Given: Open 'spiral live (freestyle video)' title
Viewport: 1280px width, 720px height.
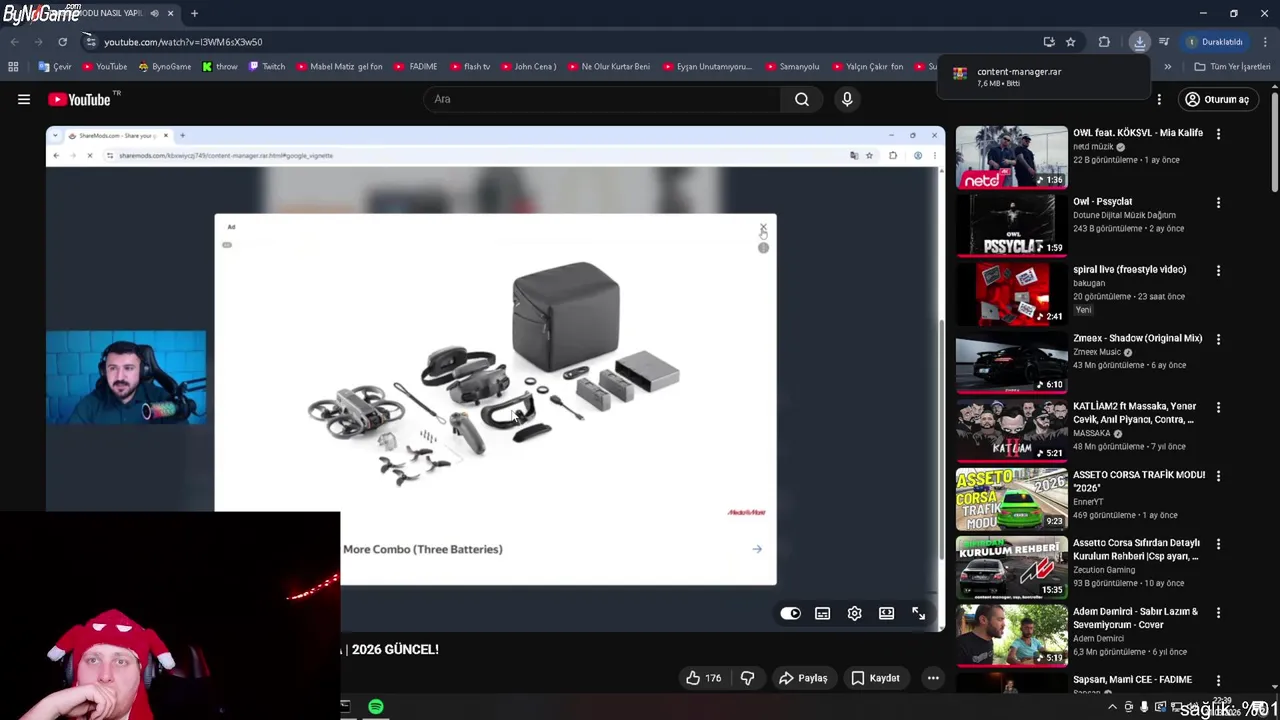Looking at the screenshot, I should pyautogui.click(x=1129, y=270).
